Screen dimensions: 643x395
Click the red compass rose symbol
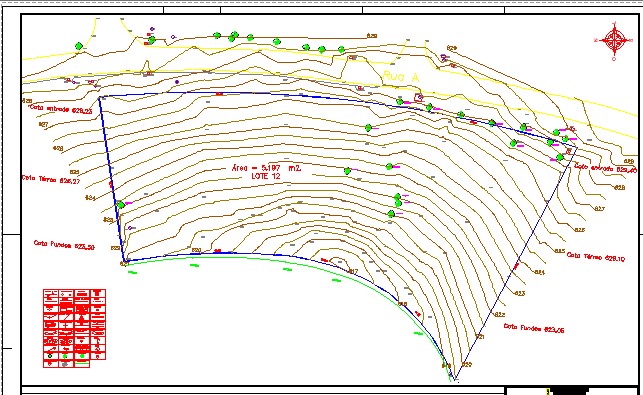pos(614,40)
